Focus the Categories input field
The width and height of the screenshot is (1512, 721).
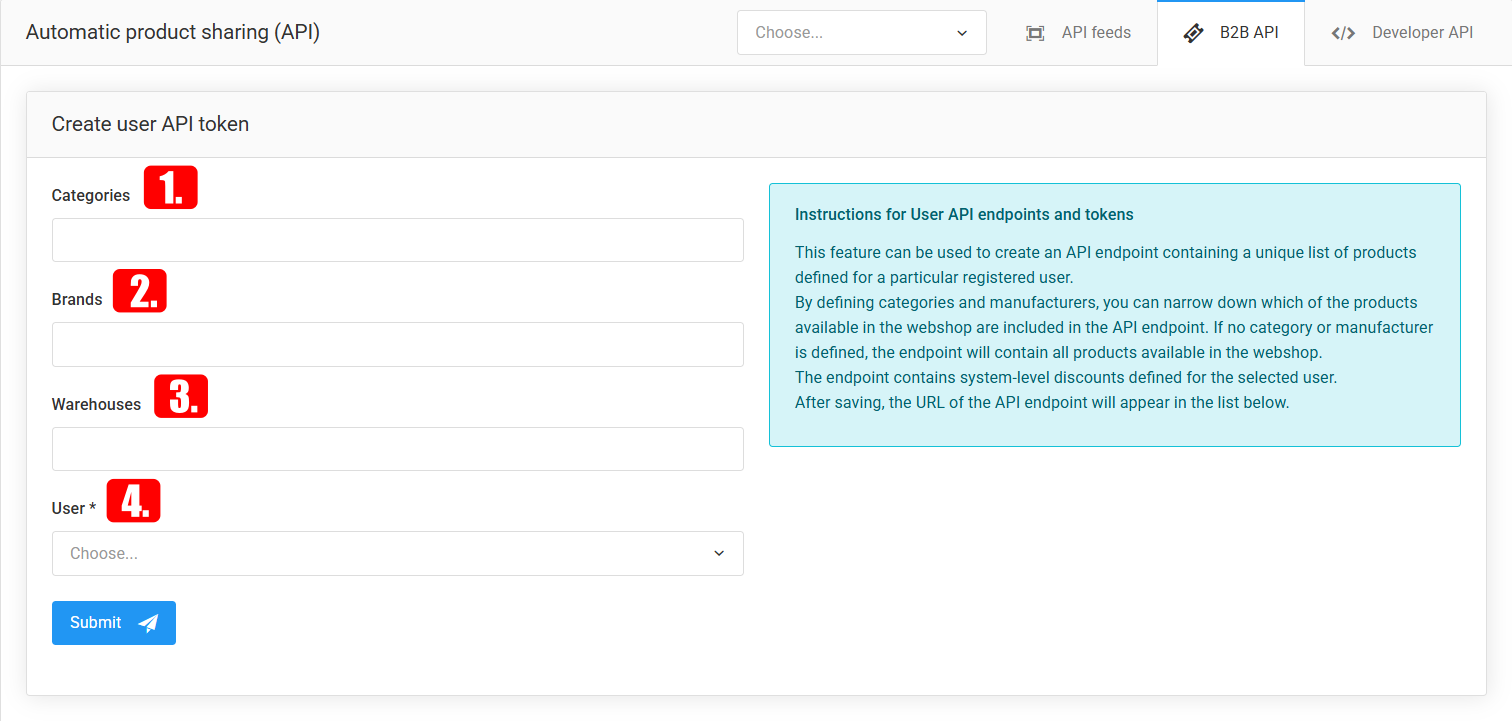[398, 240]
